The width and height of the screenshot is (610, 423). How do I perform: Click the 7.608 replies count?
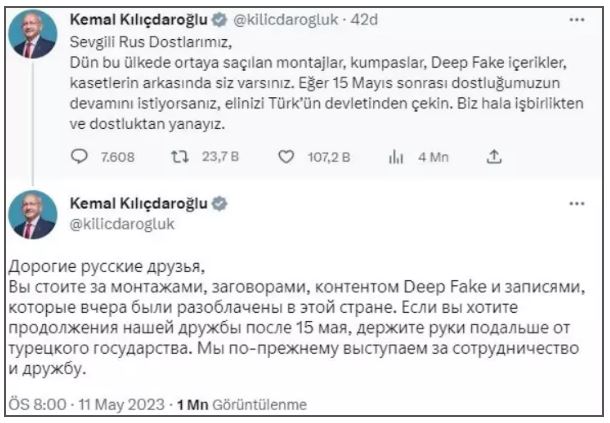pyautogui.click(x=117, y=157)
